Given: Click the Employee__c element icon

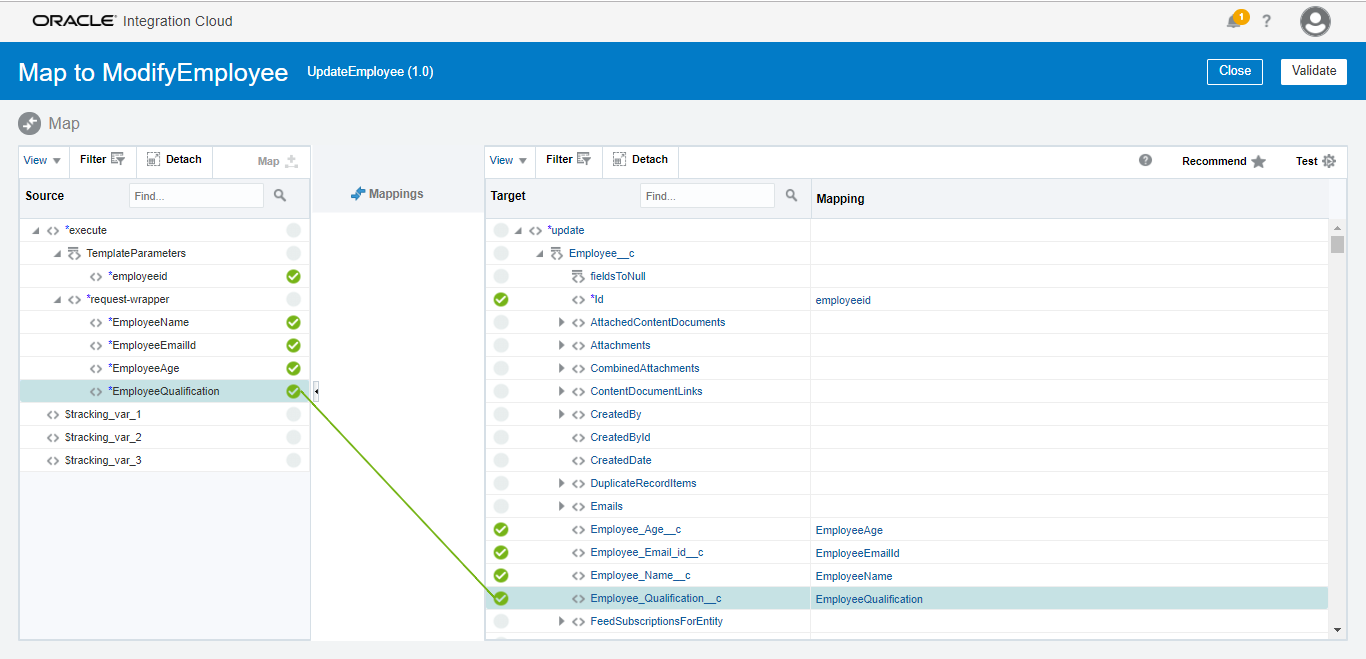Looking at the screenshot, I should [x=557, y=253].
